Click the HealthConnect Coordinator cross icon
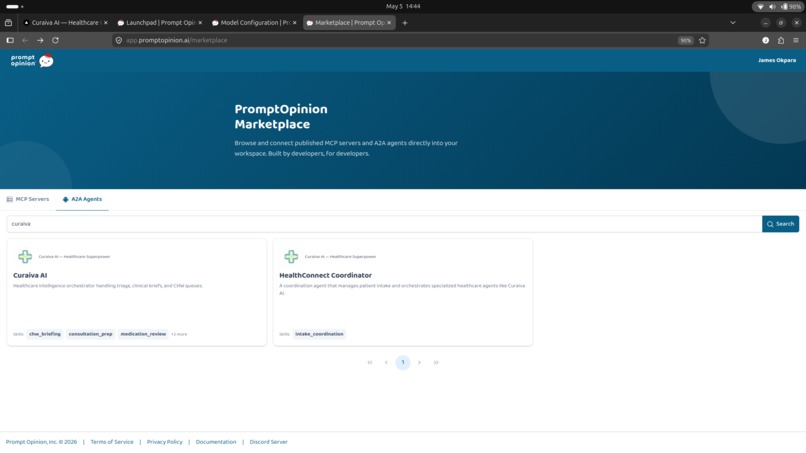 [x=291, y=256]
